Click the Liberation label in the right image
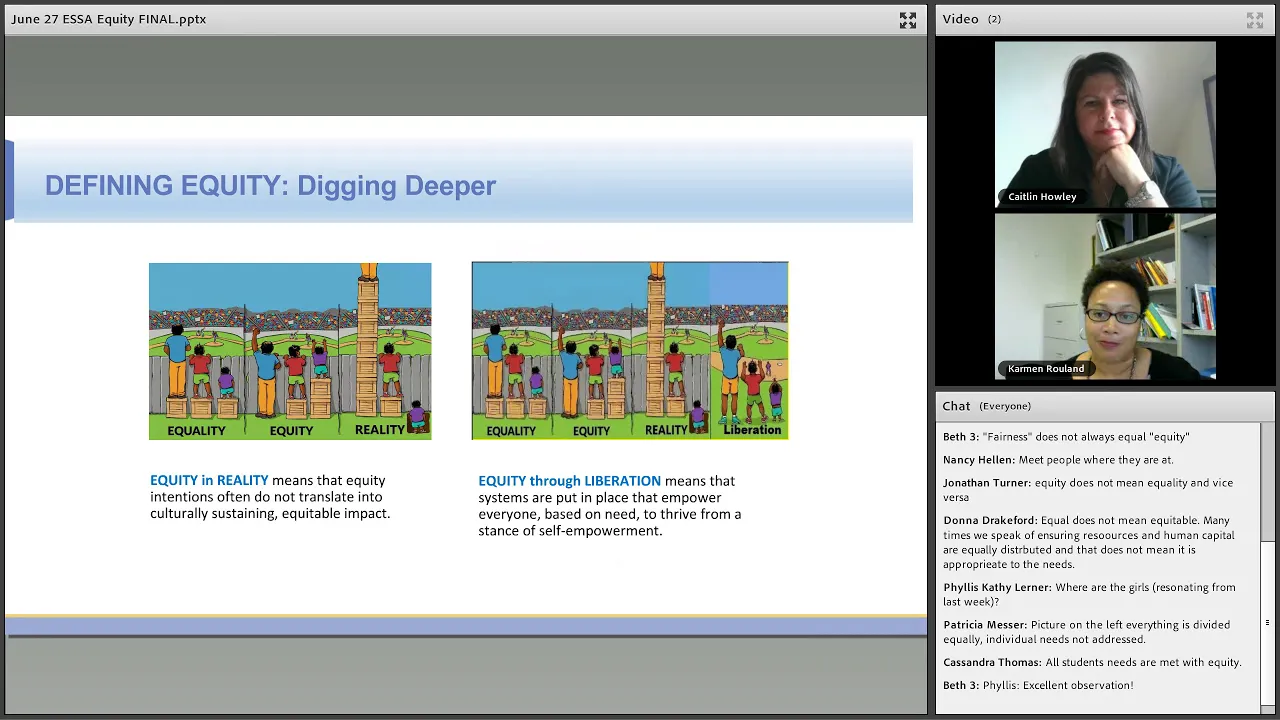Image resolution: width=1280 pixels, height=720 pixels. pos(752,430)
